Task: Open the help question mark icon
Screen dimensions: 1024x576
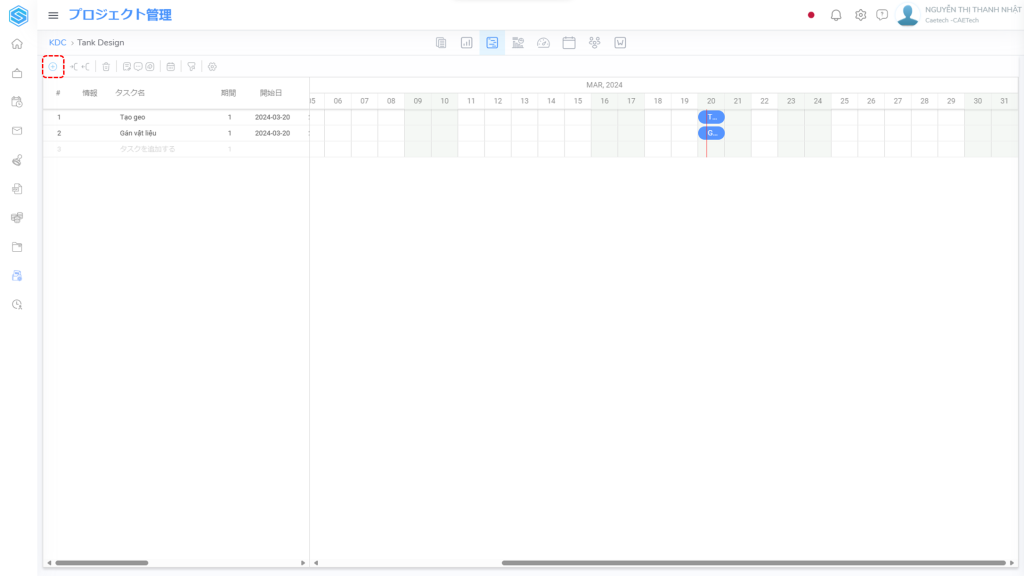Action: (x=882, y=15)
